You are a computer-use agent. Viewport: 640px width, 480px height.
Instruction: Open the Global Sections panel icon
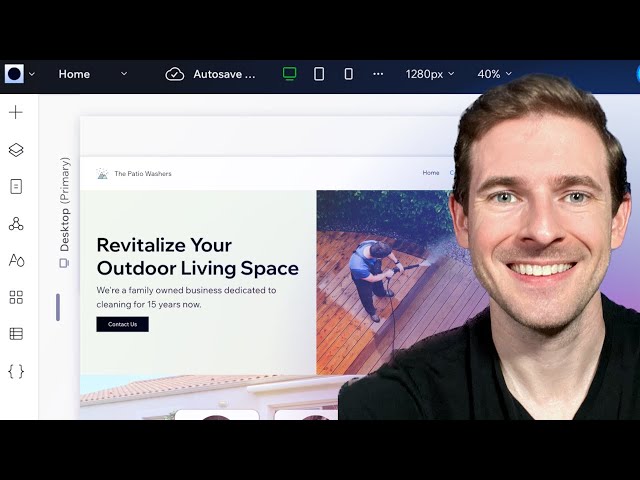[x=16, y=224]
